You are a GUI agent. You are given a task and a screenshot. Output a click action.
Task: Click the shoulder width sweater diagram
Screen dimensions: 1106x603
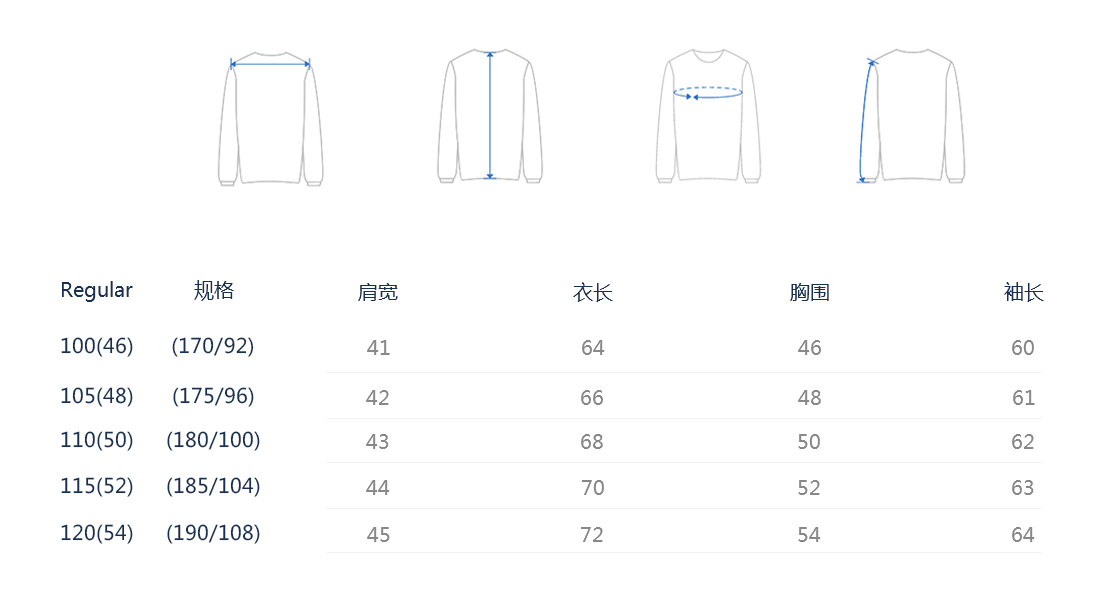pyautogui.click(x=270, y=118)
